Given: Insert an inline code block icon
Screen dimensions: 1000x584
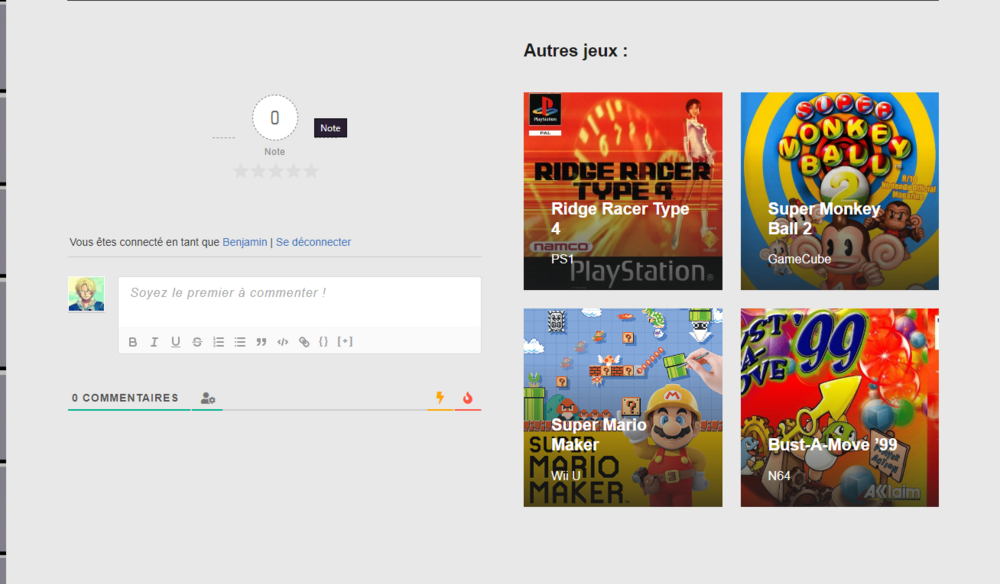Looking at the screenshot, I should tap(283, 342).
